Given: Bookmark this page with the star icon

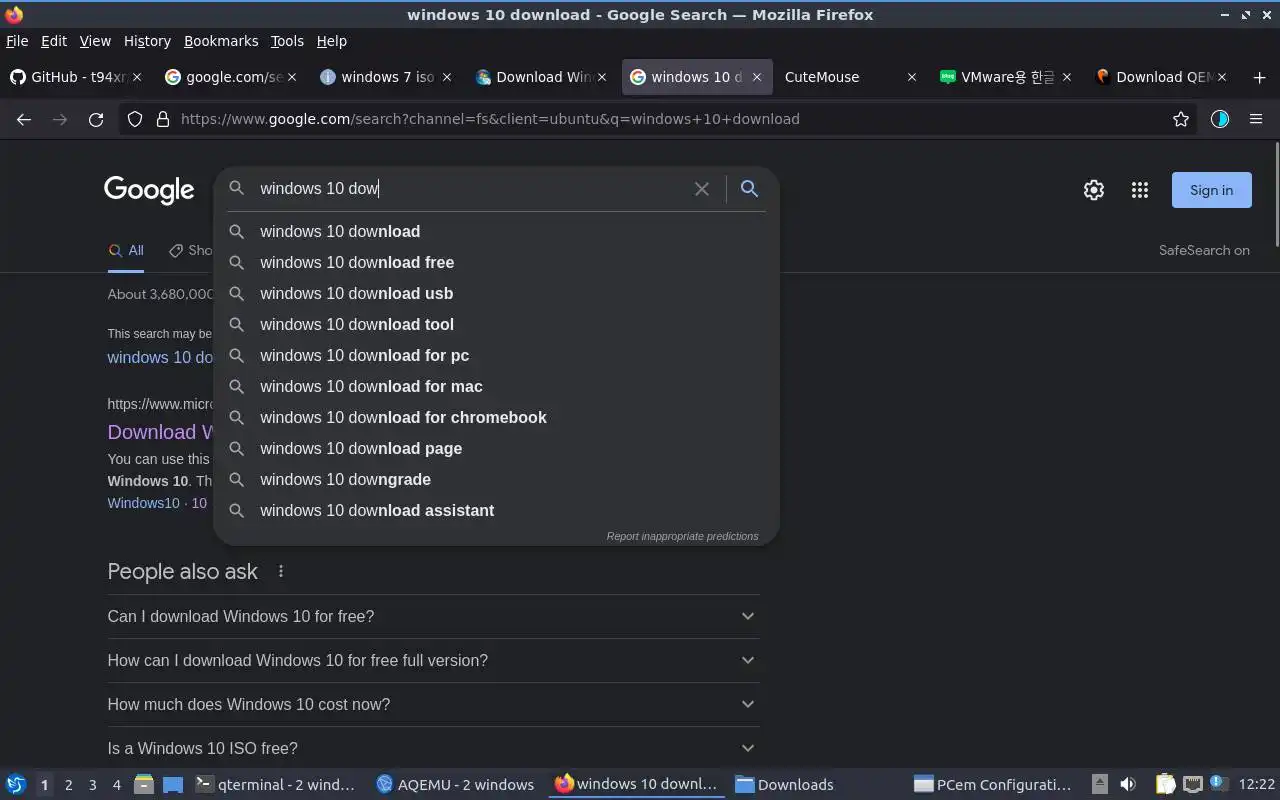Looking at the screenshot, I should (1181, 119).
